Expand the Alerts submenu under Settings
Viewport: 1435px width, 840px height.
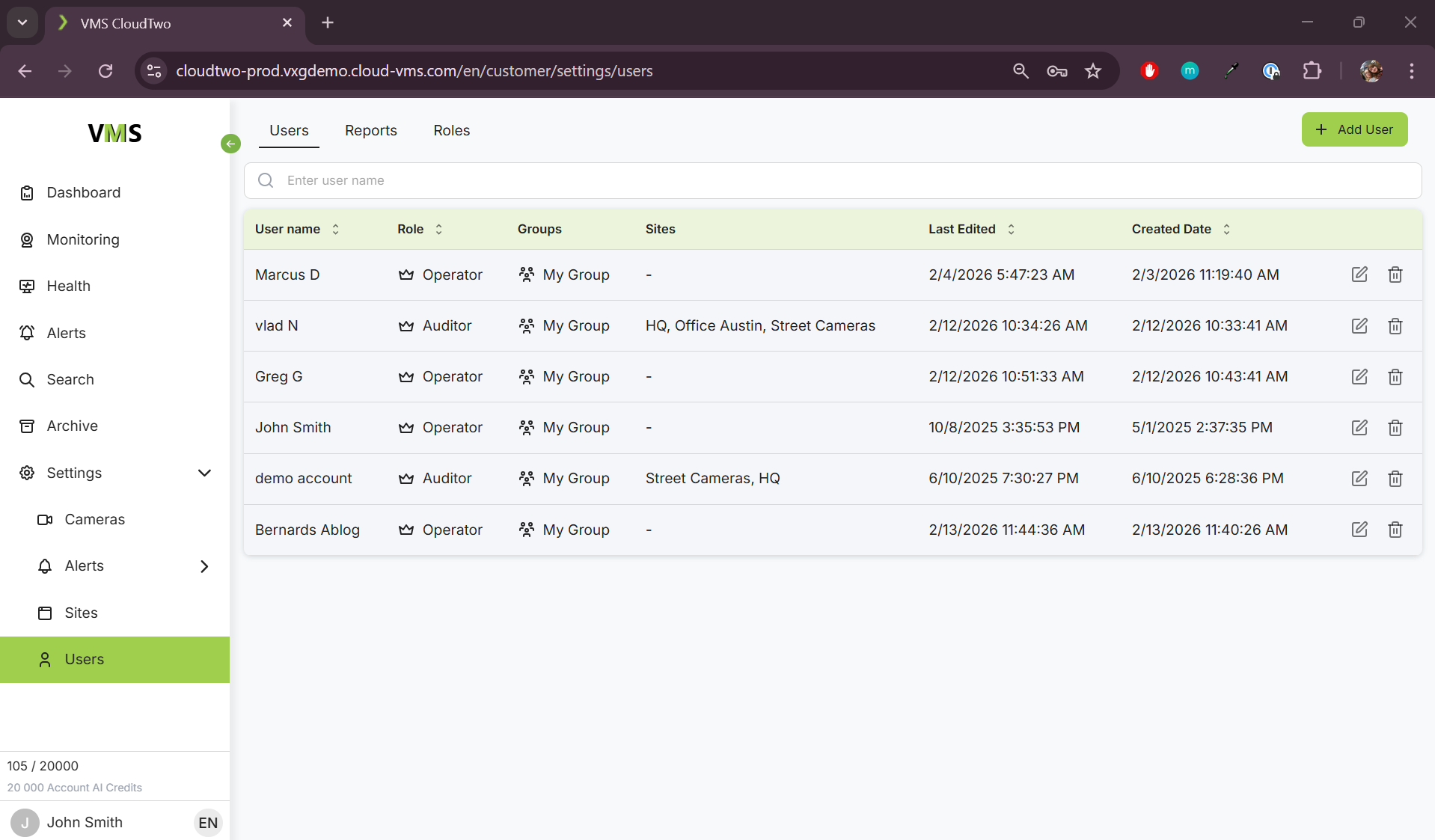click(x=204, y=566)
